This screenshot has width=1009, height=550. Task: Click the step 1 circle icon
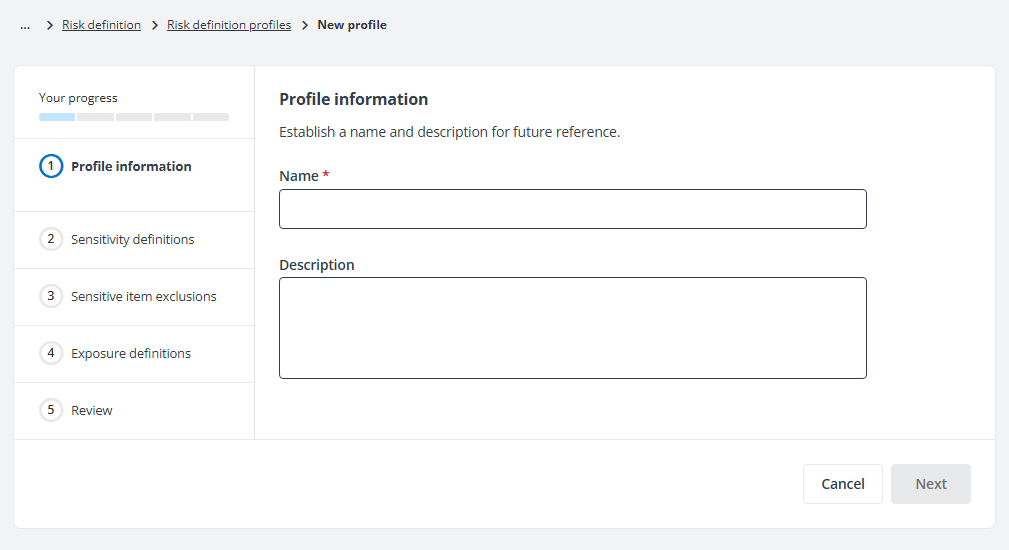point(51,166)
